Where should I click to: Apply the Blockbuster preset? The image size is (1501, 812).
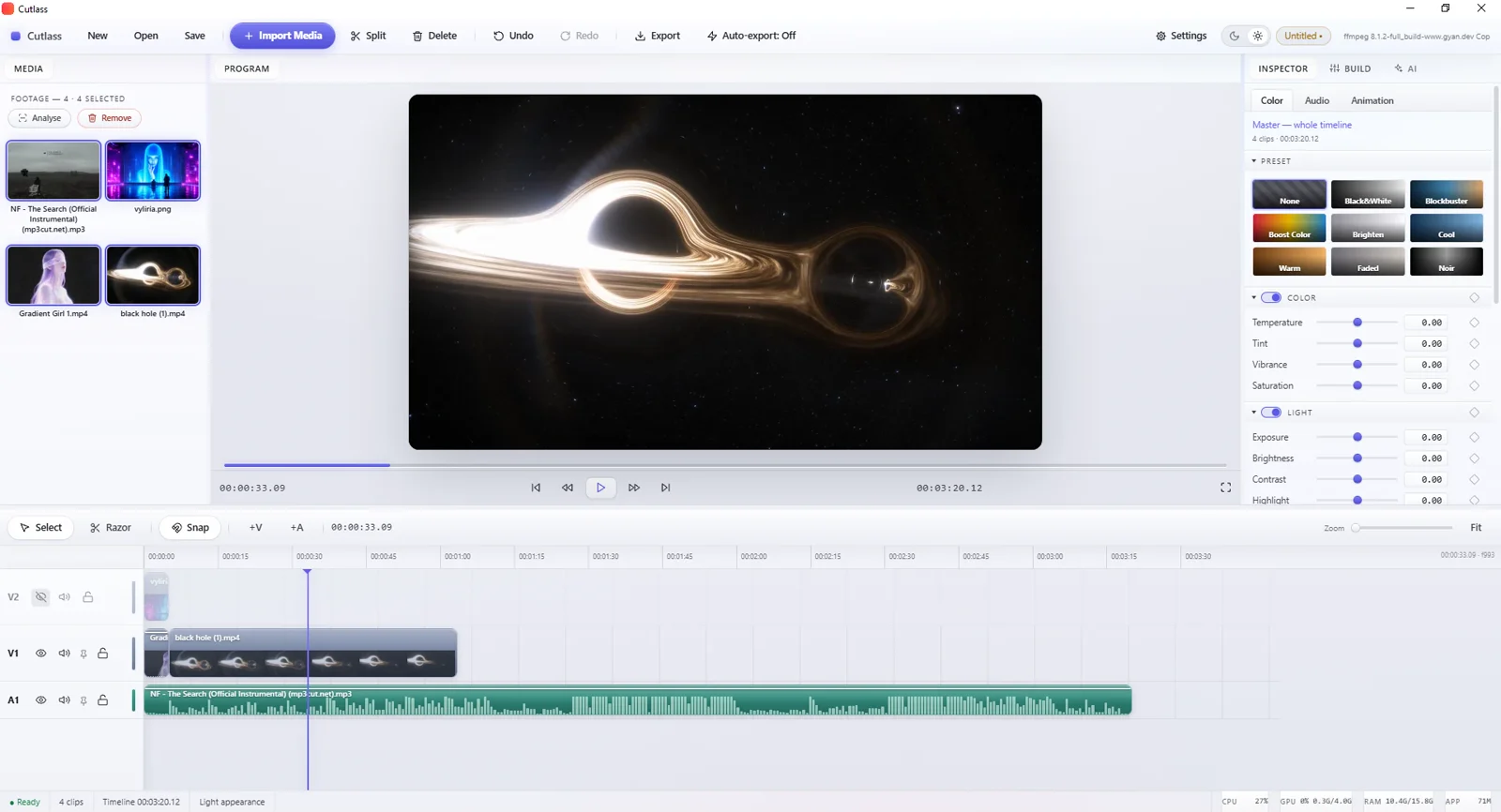[x=1446, y=194]
